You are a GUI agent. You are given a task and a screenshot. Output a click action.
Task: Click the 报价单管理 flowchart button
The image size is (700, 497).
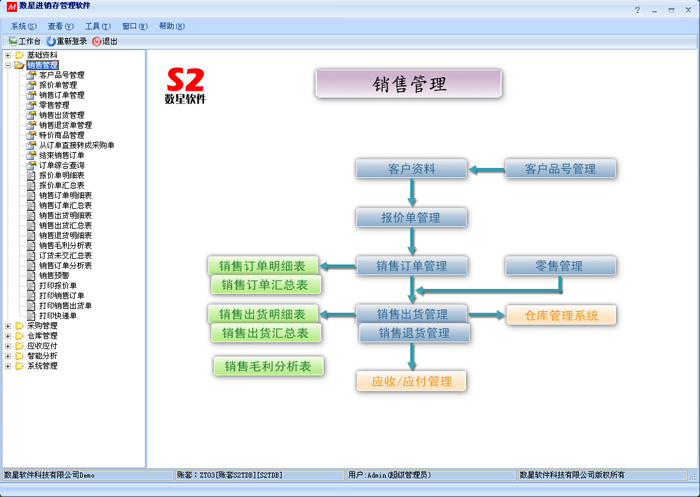pos(411,217)
